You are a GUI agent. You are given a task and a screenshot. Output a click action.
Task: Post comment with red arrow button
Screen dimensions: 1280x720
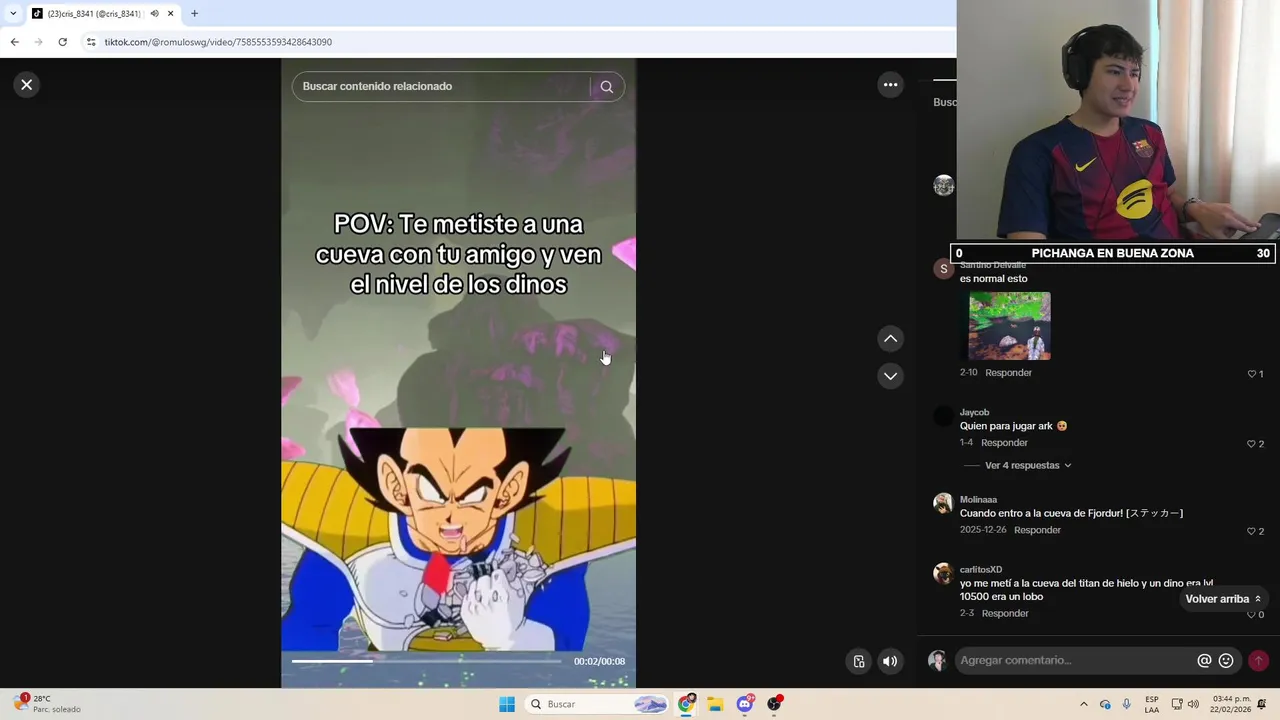coord(1258,660)
